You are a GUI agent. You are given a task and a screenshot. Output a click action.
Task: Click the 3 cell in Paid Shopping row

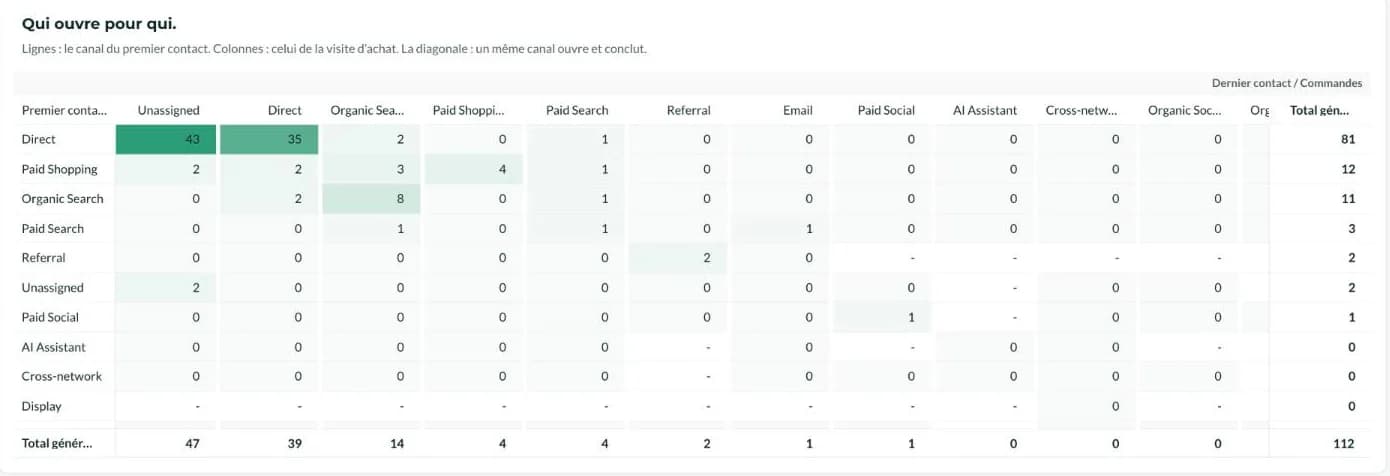pyautogui.click(x=371, y=169)
